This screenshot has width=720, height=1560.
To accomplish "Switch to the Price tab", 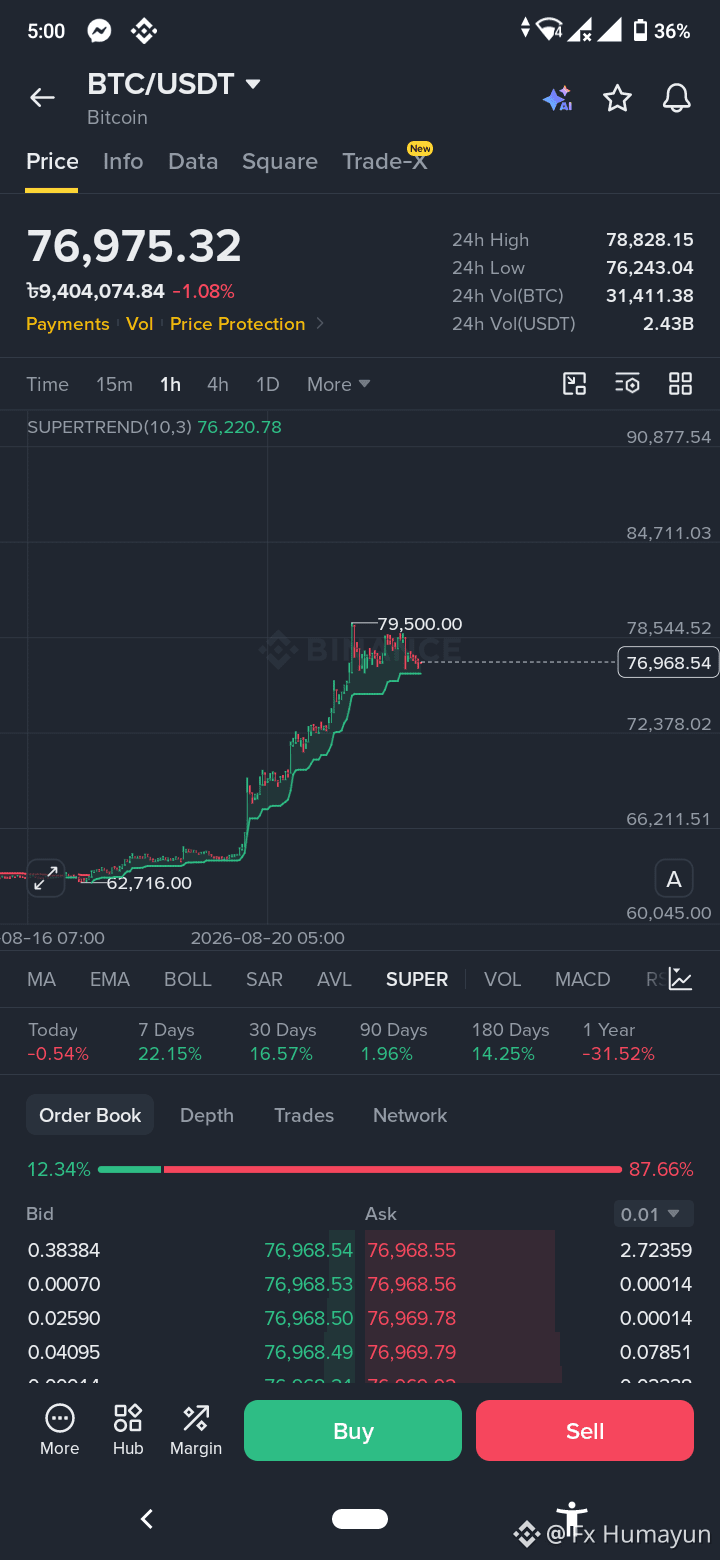I will (52, 161).
